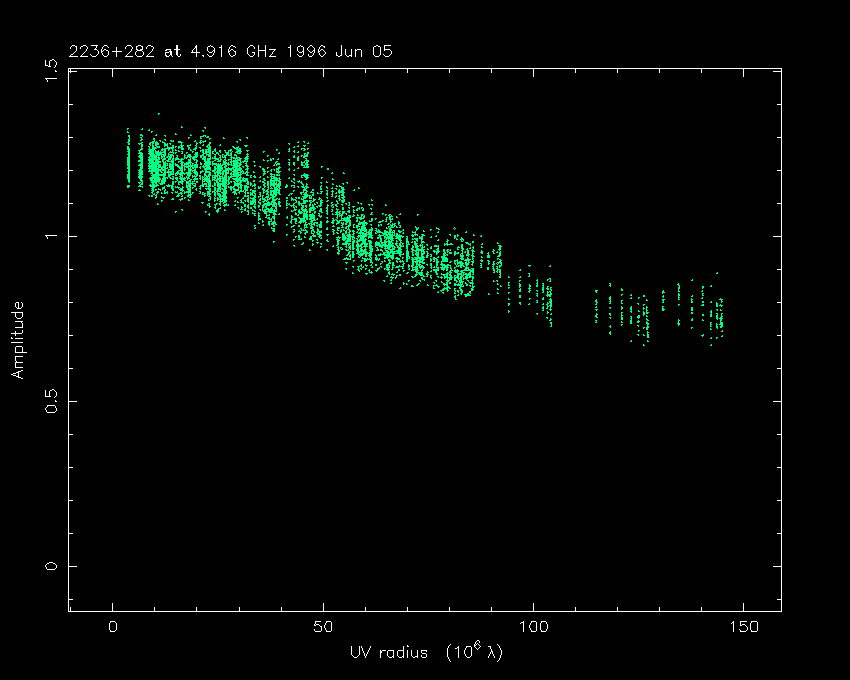Click the y-axis tick label "1"
Image resolution: width=850 pixels, height=680 pixels.
click(x=52, y=236)
